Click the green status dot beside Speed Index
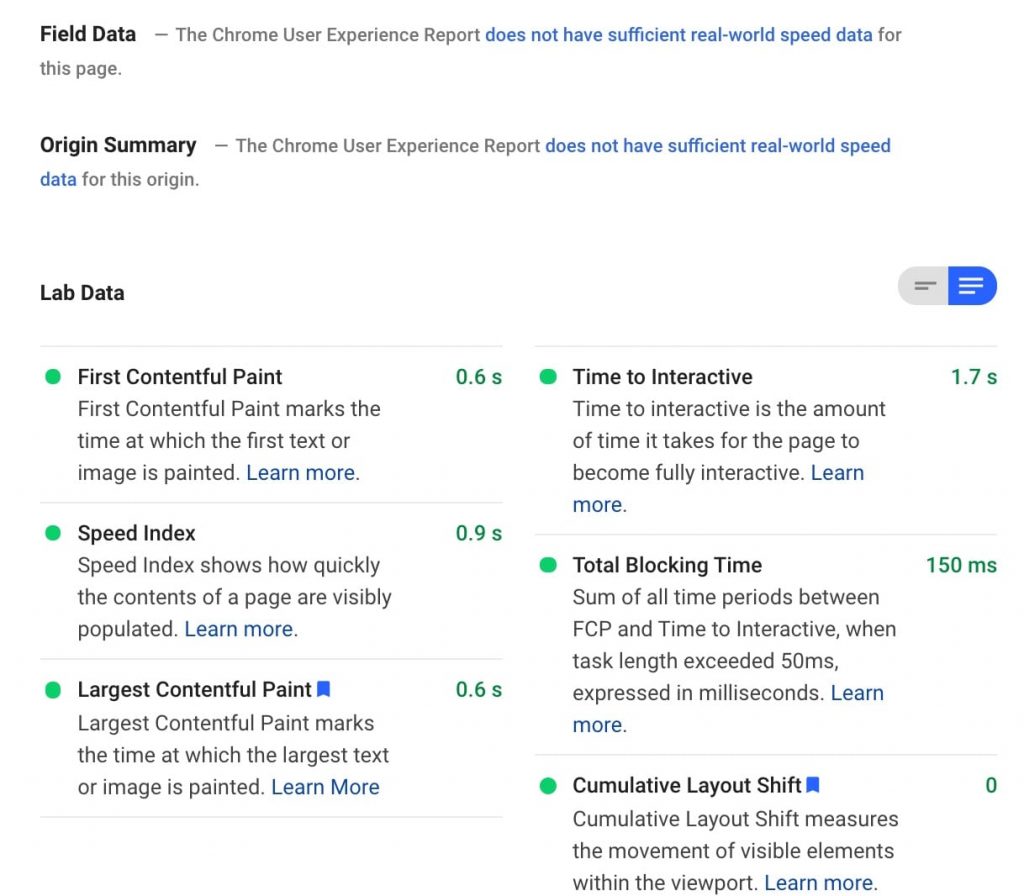This screenshot has width=1024, height=896. pos(51,533)
